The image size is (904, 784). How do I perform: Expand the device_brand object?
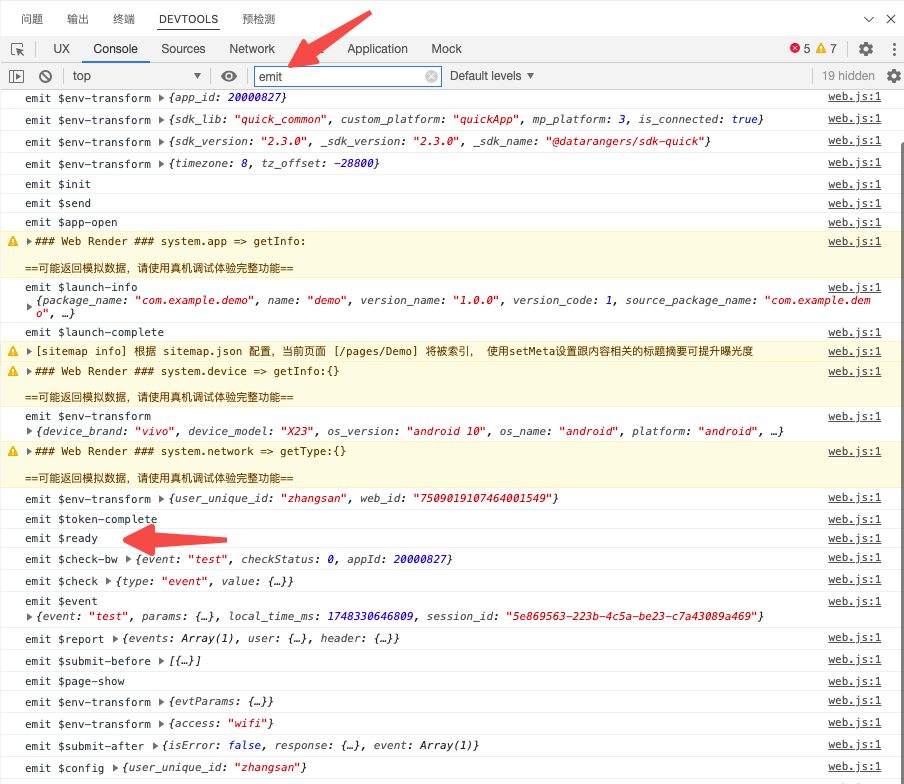[x=29, y=431]
